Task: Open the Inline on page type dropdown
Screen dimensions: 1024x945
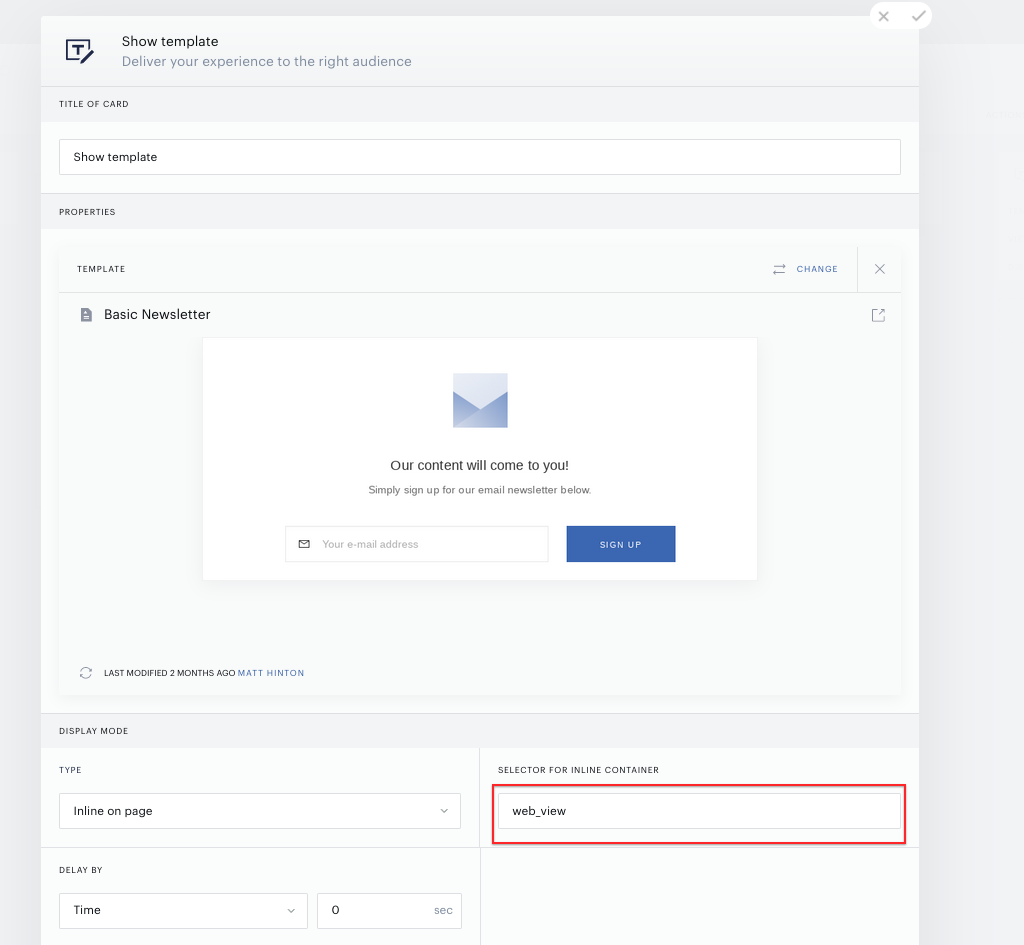Action: click(260, 811)
